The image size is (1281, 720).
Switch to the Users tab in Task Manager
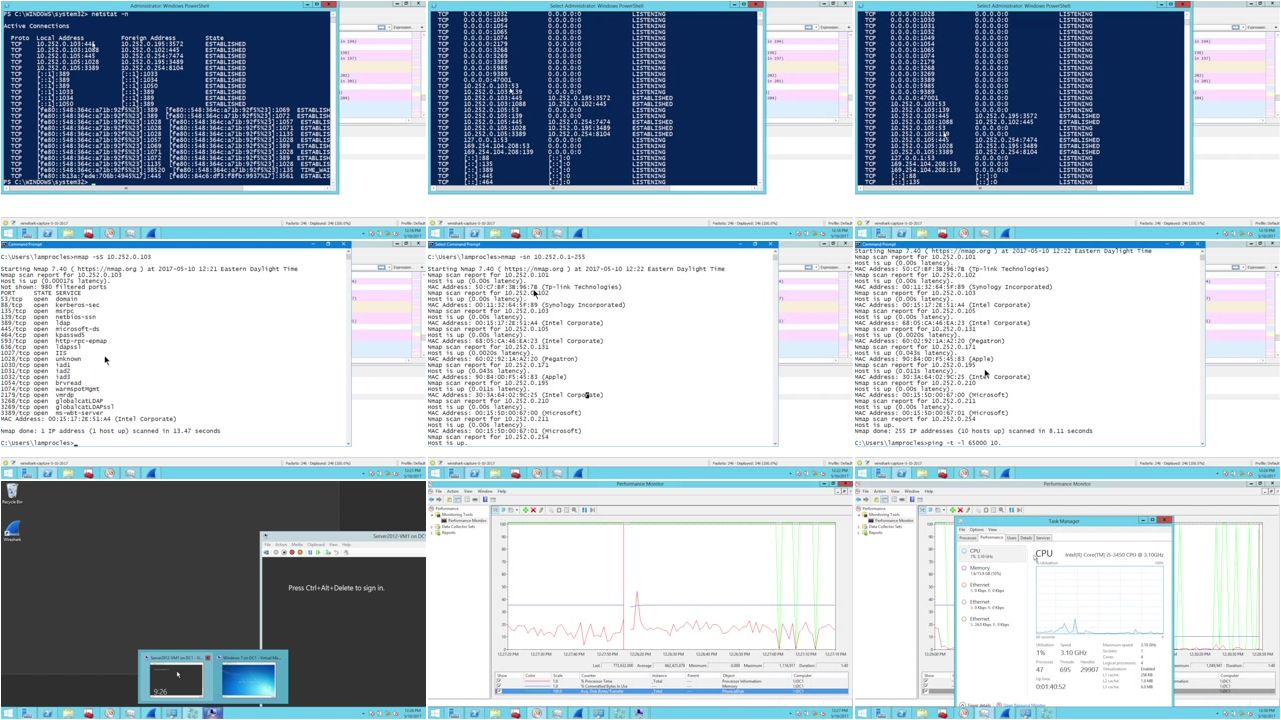(x=1011, y=538)
